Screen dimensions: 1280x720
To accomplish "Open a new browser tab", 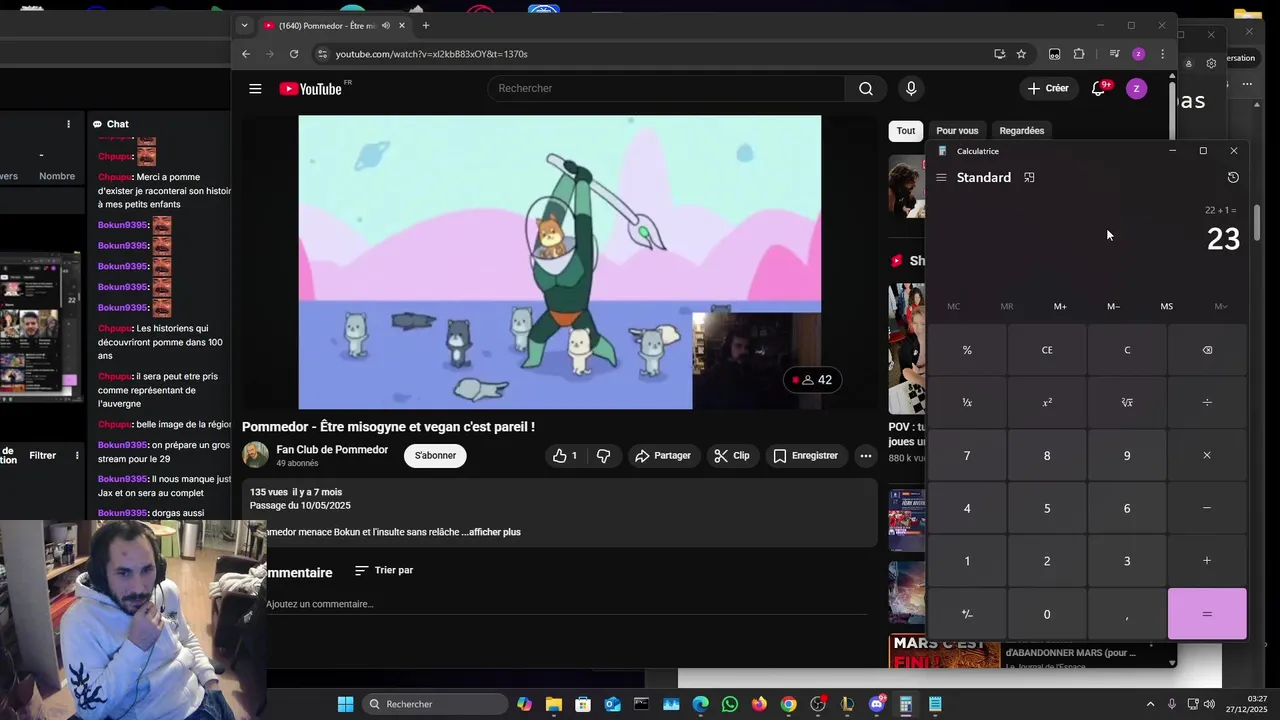I will point(426,25).
